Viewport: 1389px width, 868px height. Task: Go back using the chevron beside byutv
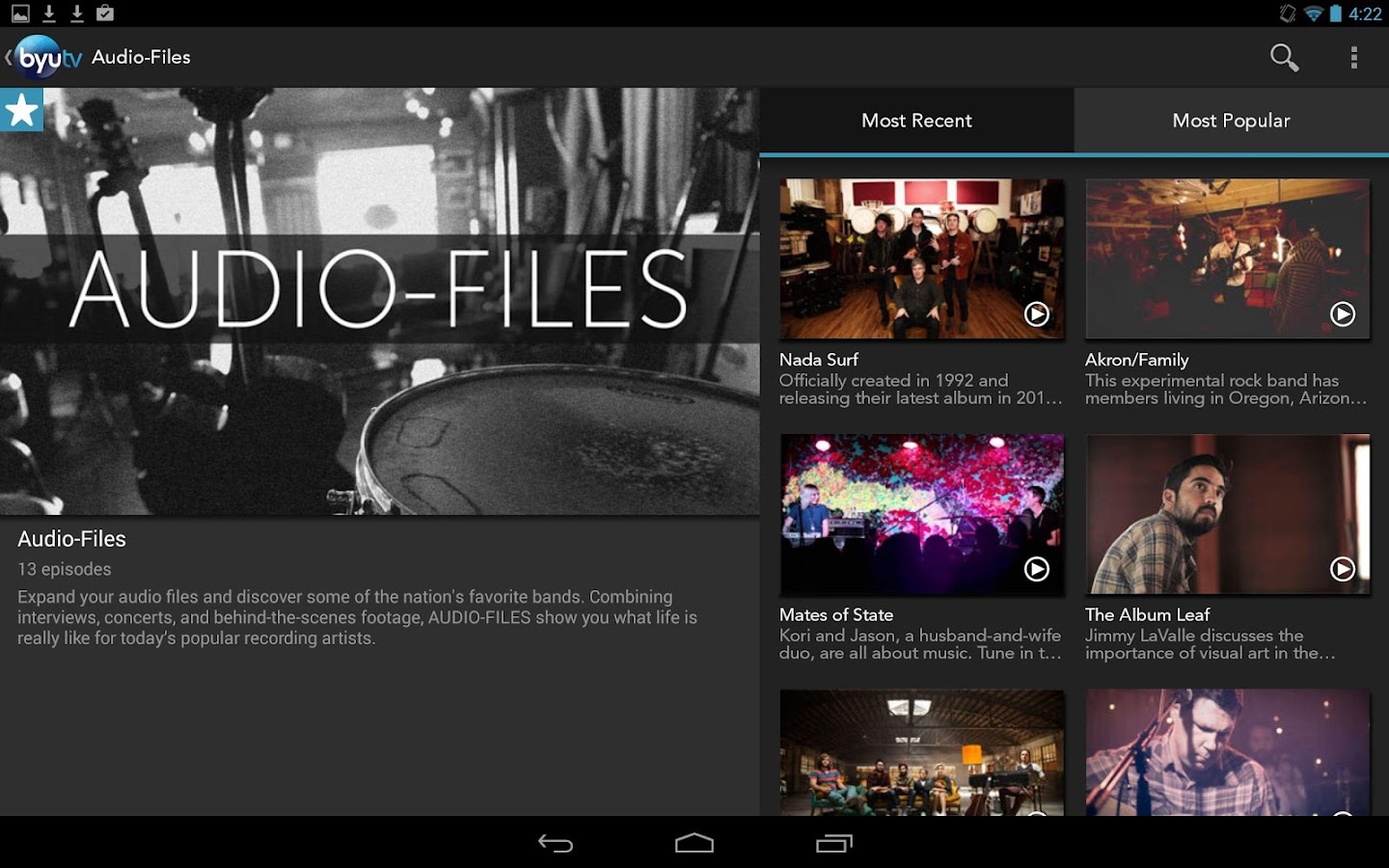click(11, 57)
